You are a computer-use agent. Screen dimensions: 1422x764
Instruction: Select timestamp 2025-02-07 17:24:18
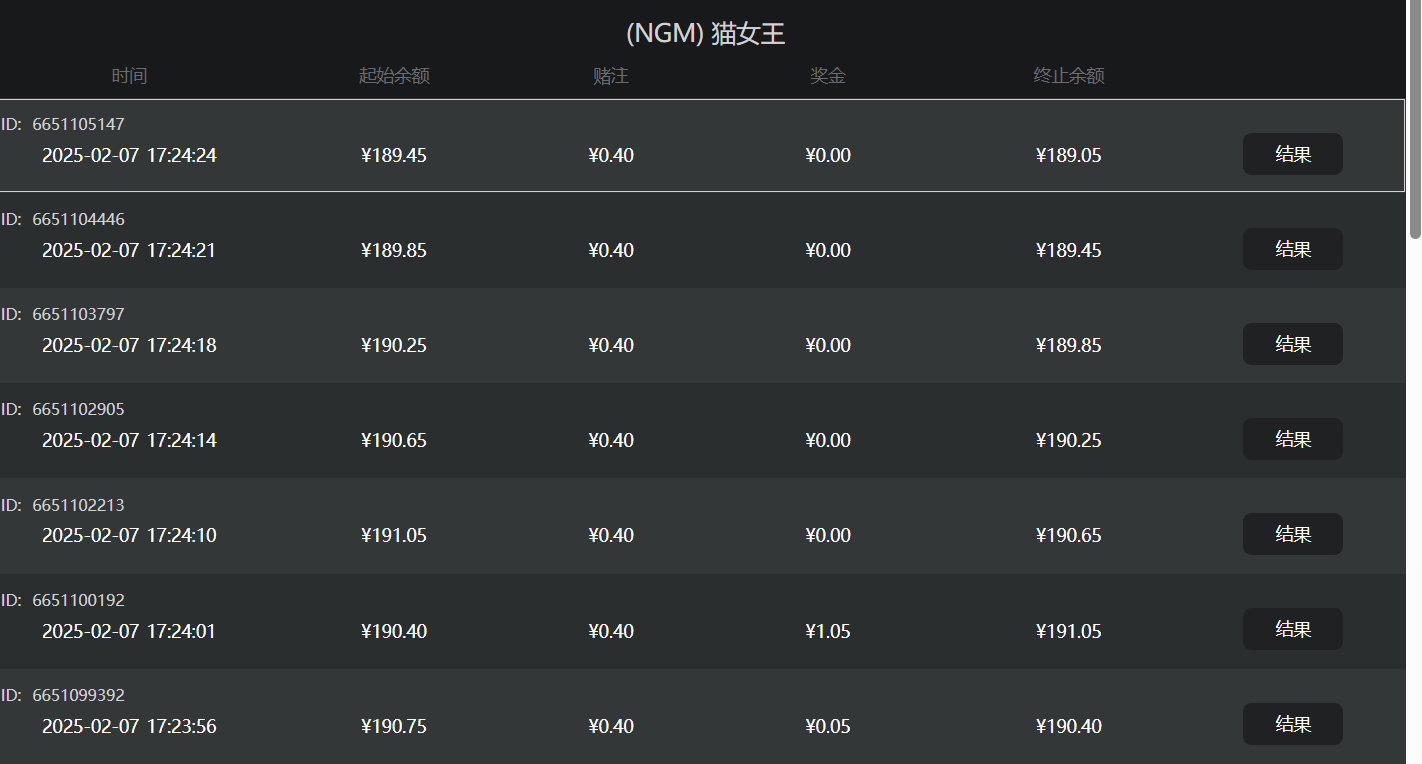pos(129,345)
